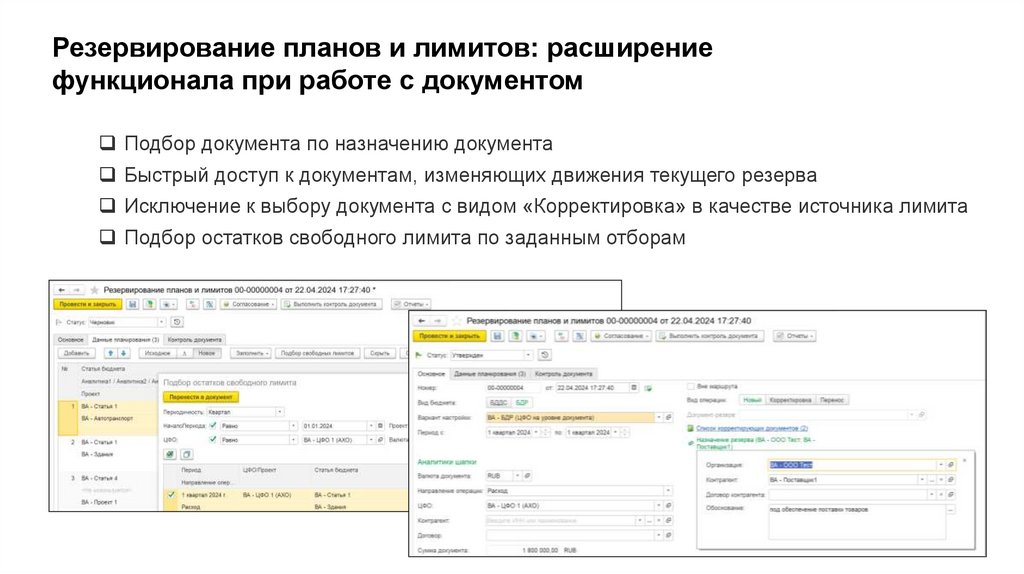This screenshot has height=574, width=1024.
Task: Open ВА - ООО Тест organization link icon
Action: pyautogui.click(x=950, y=465)
